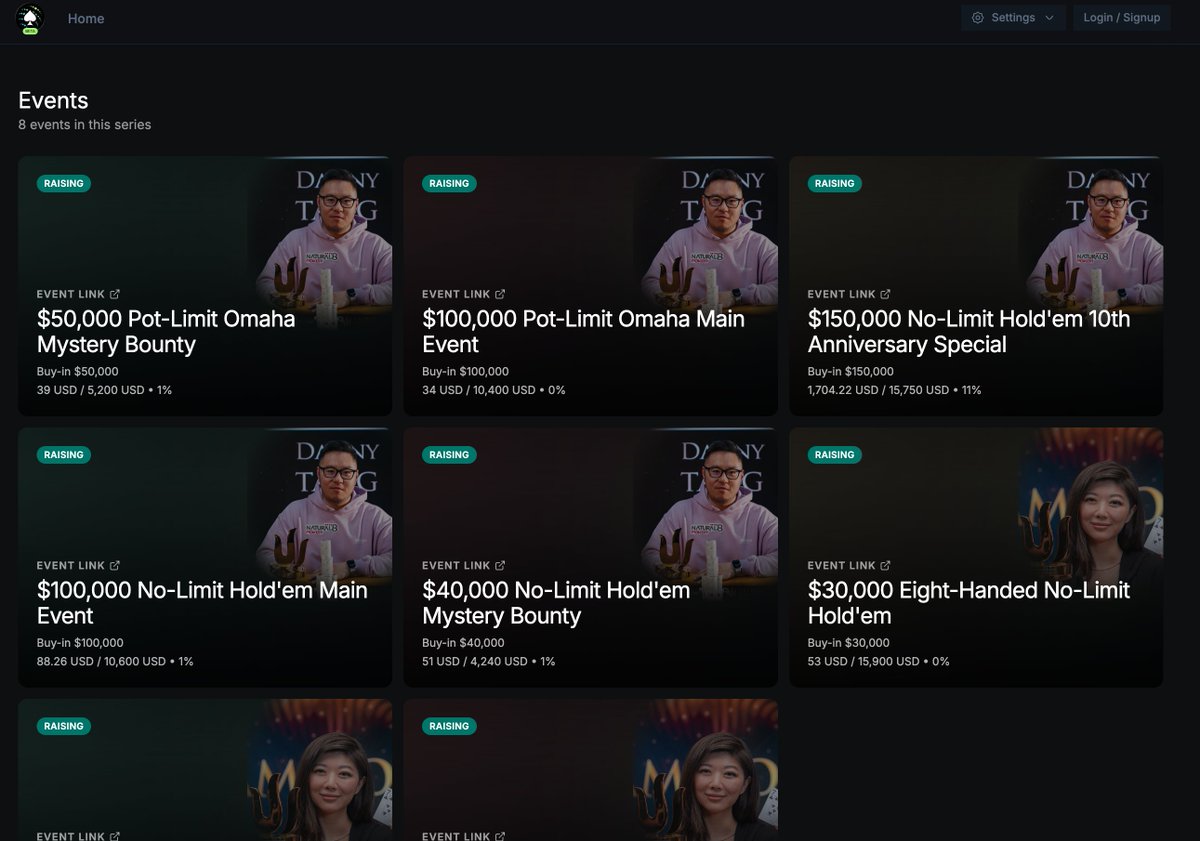This screenshot has height=841, width=1200.
Task: Click RAISING badge on $30,000 Eight-Handed card
Action: point(835,454)
